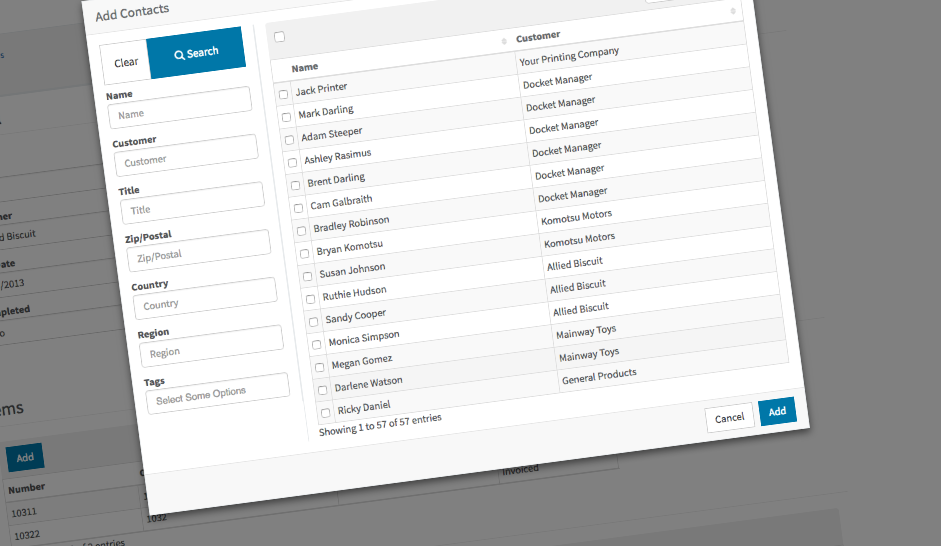Click General Products customer cell
Viewport: 941px width, 546px height.
[599, 376]
